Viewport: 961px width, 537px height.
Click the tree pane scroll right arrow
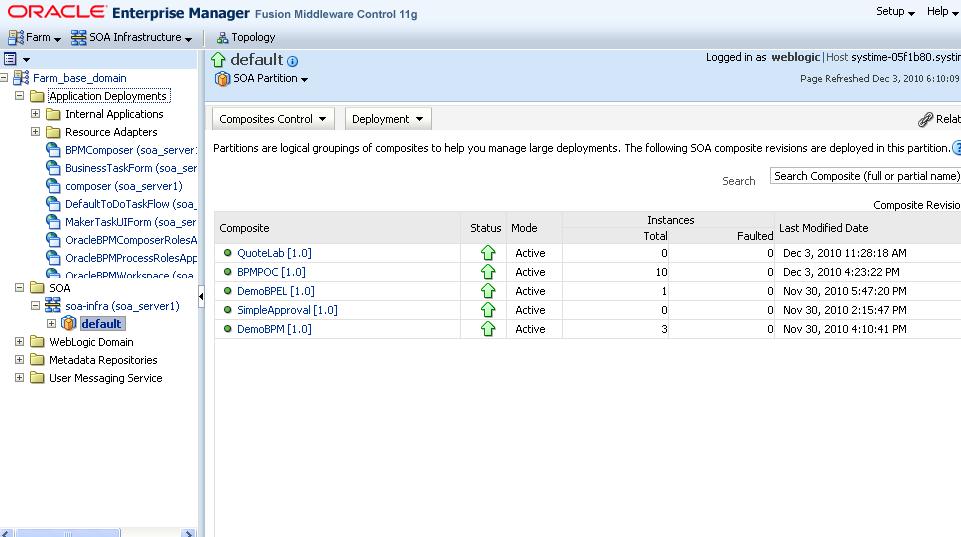coord(189,533)
